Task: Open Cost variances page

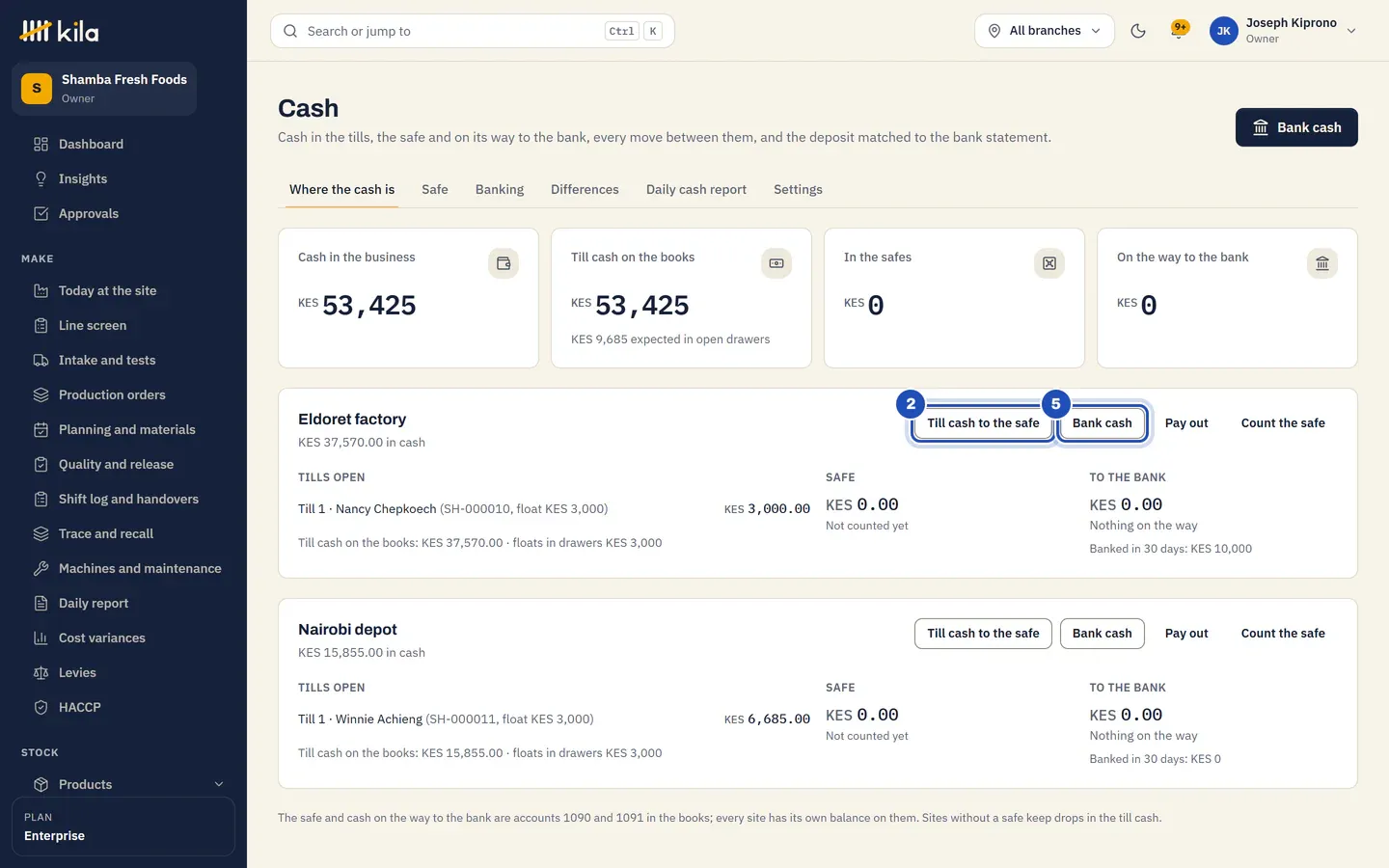Action: (123, 637)
